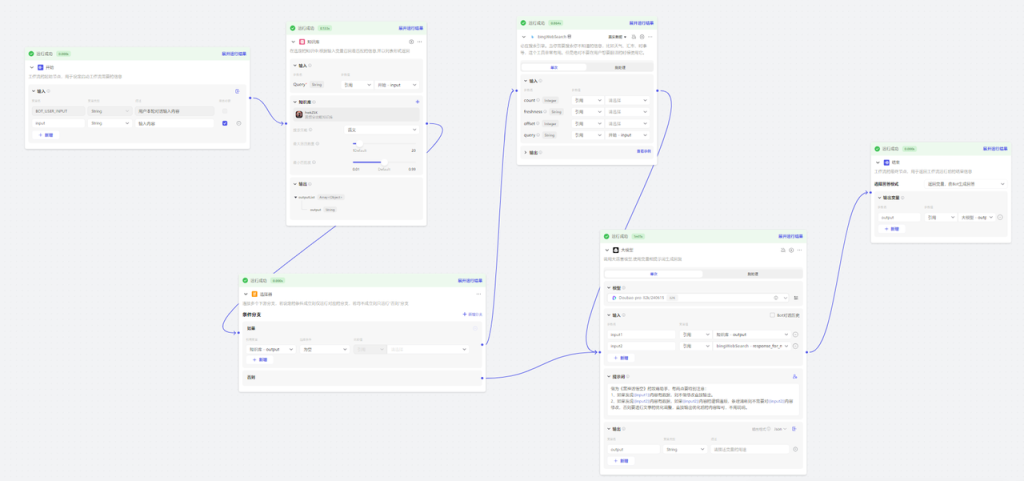Screen dimensions: 1024x481
Task: Click the minimum match degree slider handle
Action: (384, 162)
